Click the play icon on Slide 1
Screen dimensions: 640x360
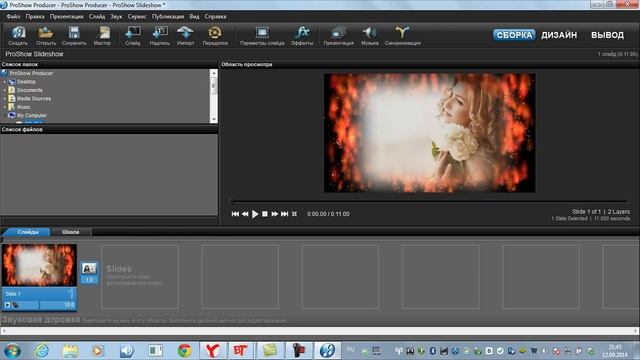click(x=7, y=305)
